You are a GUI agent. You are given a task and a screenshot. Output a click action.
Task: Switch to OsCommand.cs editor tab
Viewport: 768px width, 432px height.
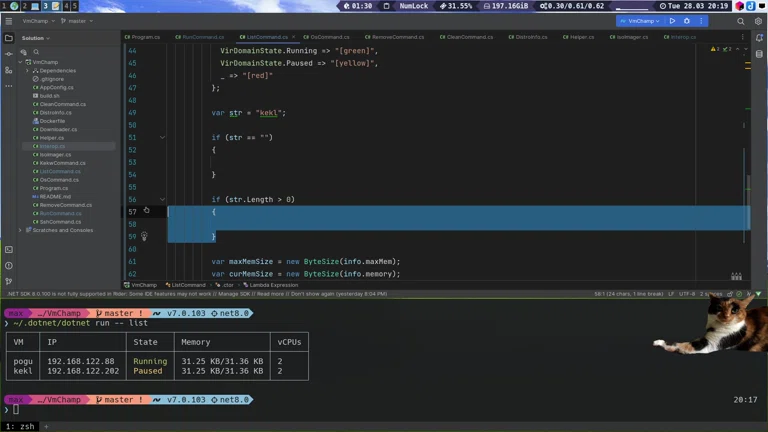coord(326,37)
